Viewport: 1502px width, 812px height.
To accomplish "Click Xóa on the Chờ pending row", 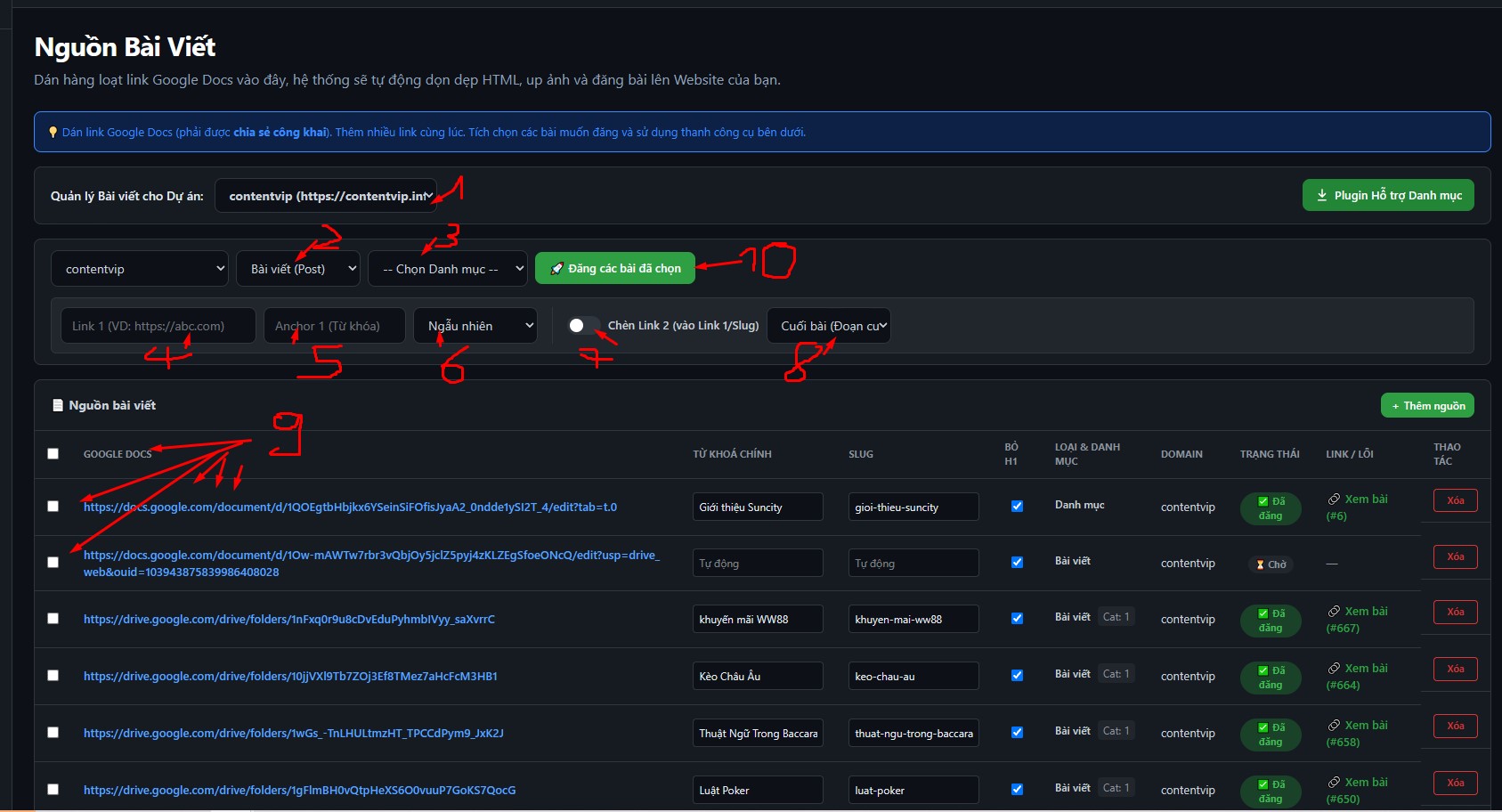I will 1456,556.
